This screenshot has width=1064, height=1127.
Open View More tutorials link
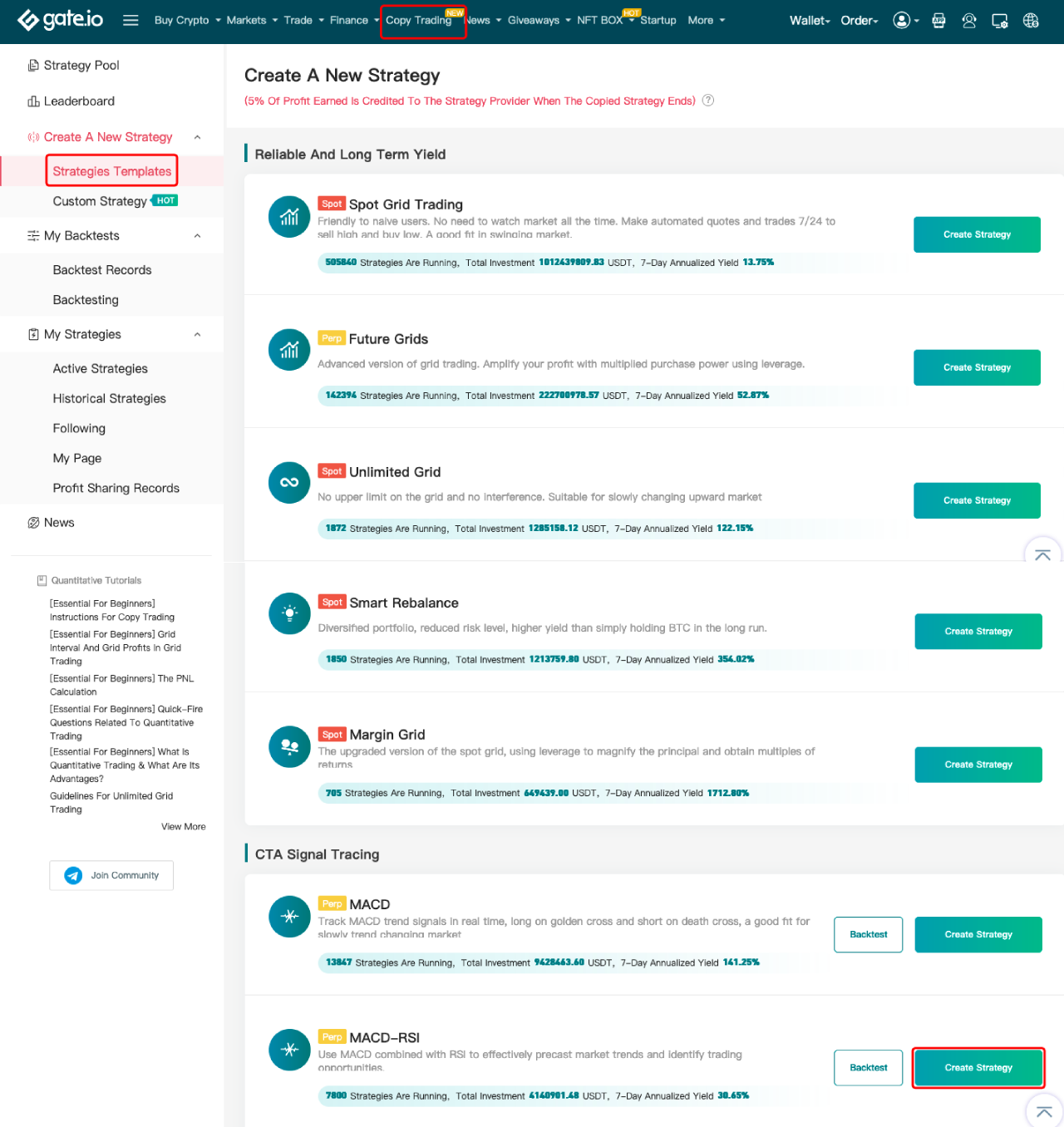tap(183, 826)
